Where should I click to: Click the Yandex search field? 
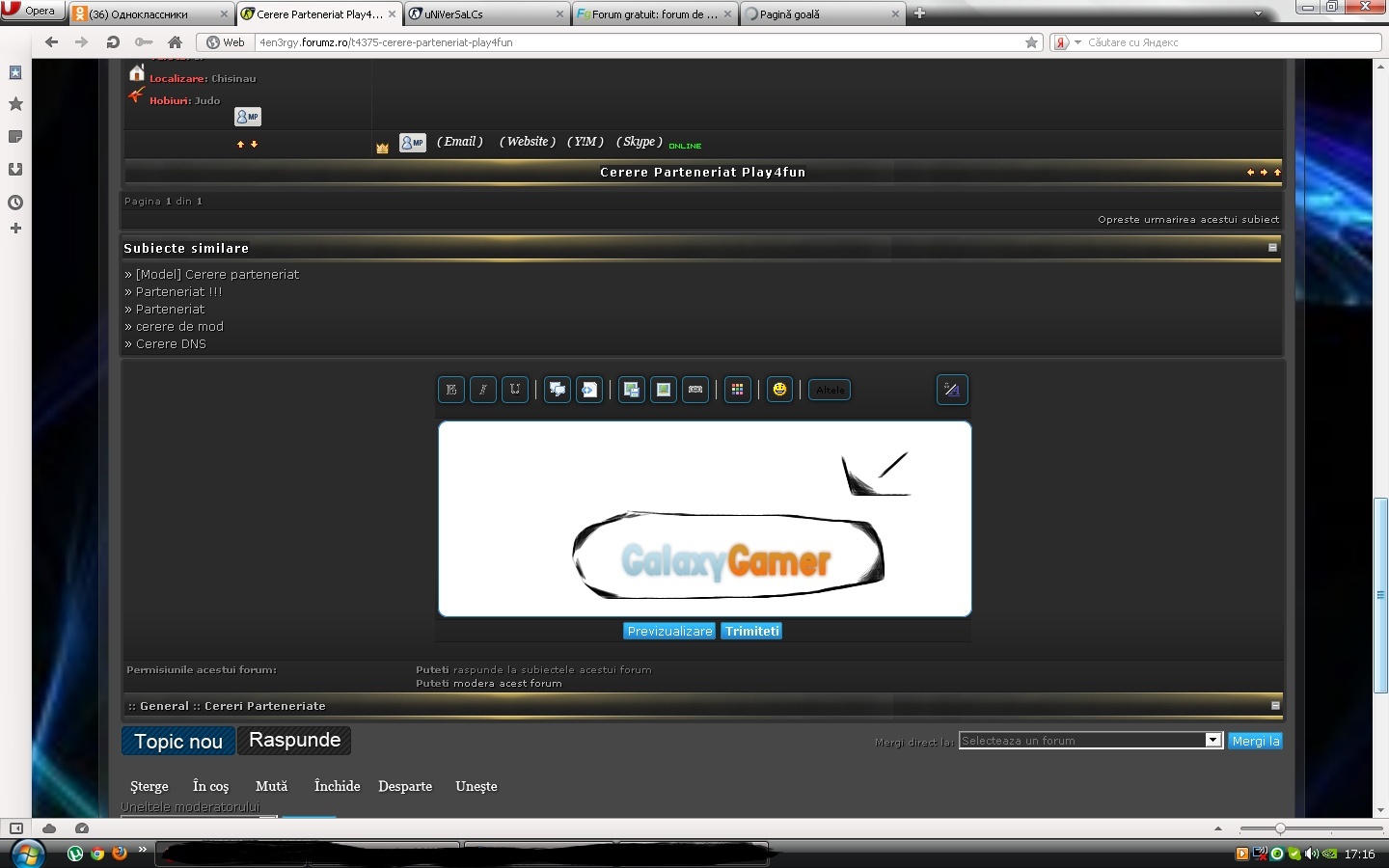click(x=1232, y=42)
